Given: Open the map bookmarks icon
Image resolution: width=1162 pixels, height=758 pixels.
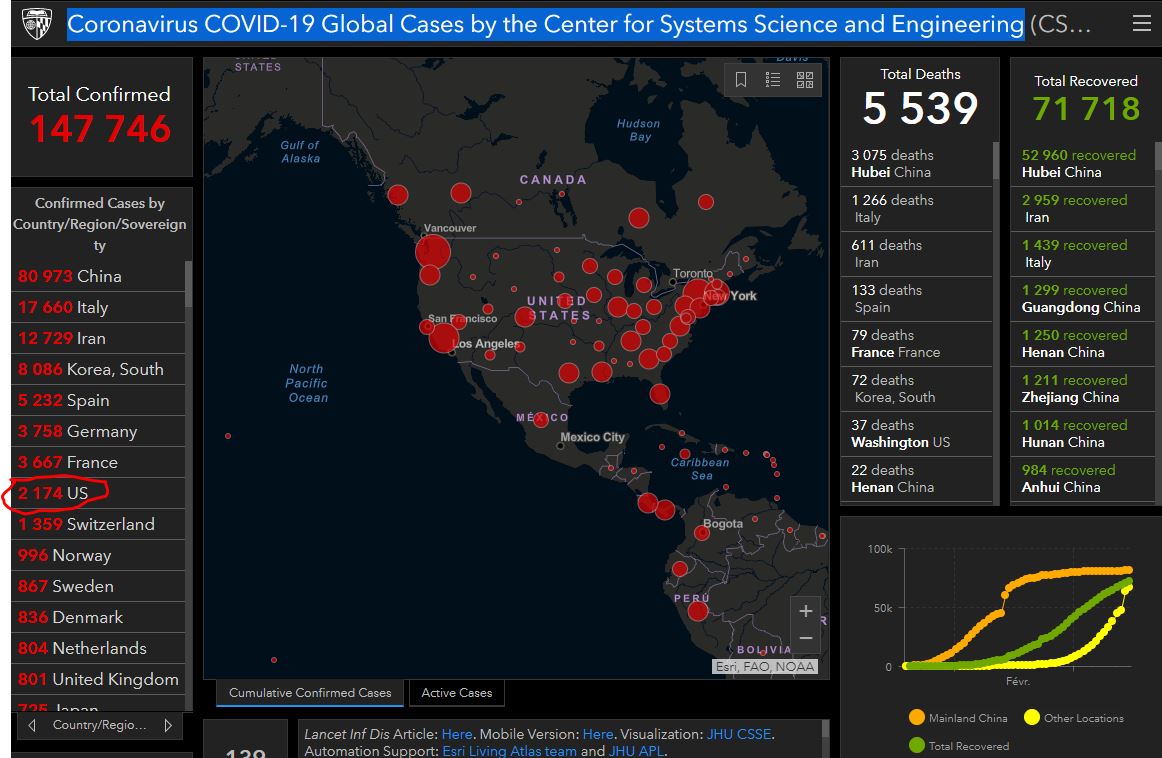Looking at the screenshot, I should pyautogui.click(x=740, y=79).
